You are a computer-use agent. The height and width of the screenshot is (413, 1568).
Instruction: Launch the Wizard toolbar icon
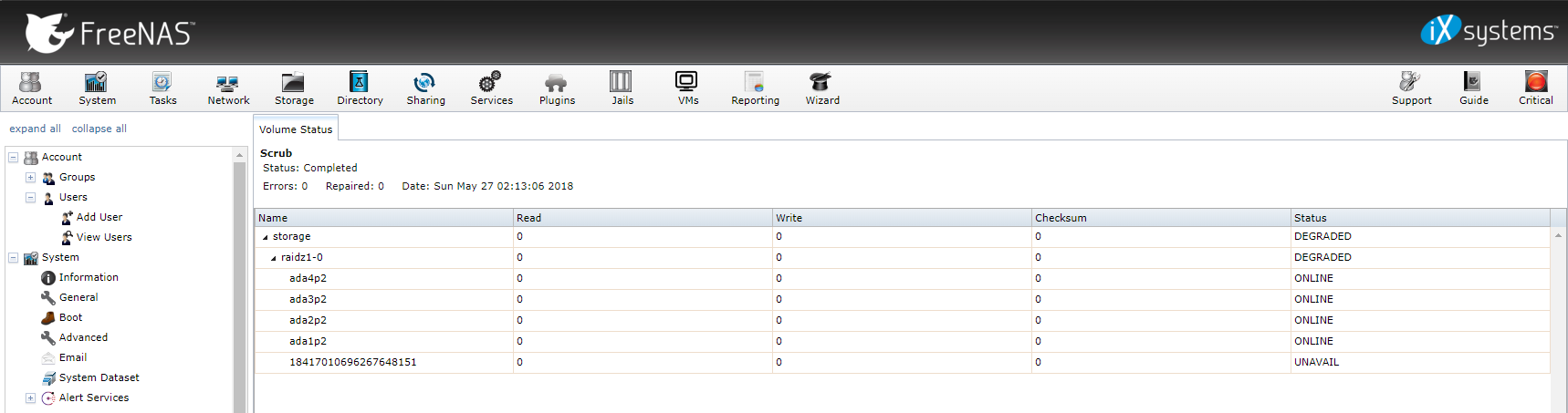click(x=821, y=88)
